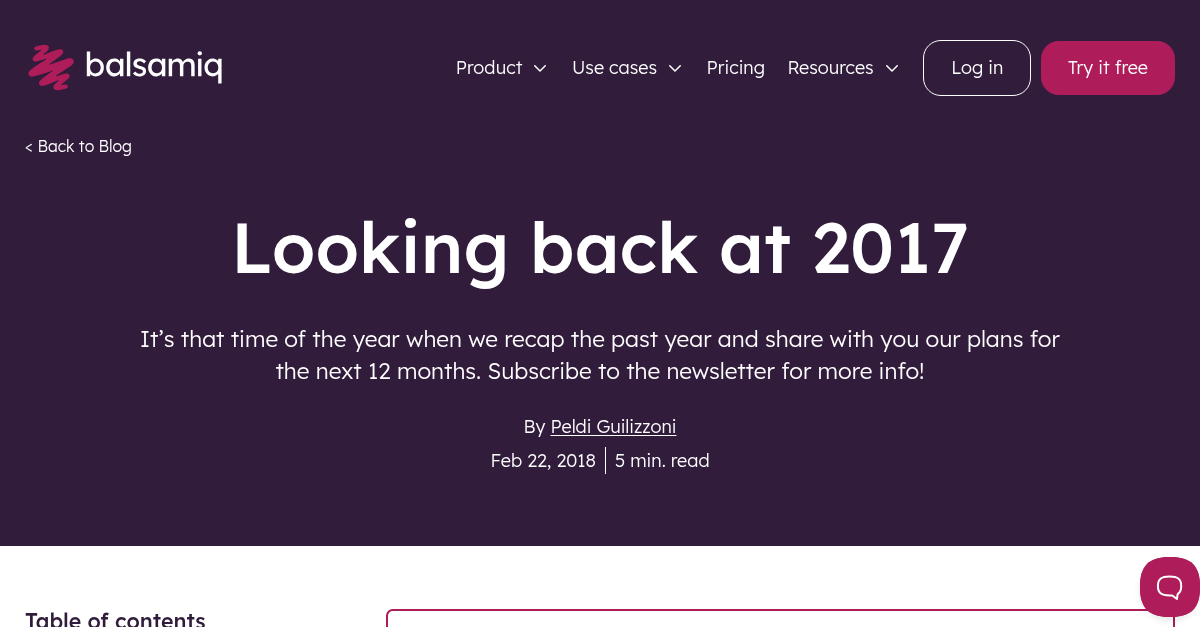This screenshot has width=1200, height=627.
Task: Open the Product menu label
Action: click(489, 68)
